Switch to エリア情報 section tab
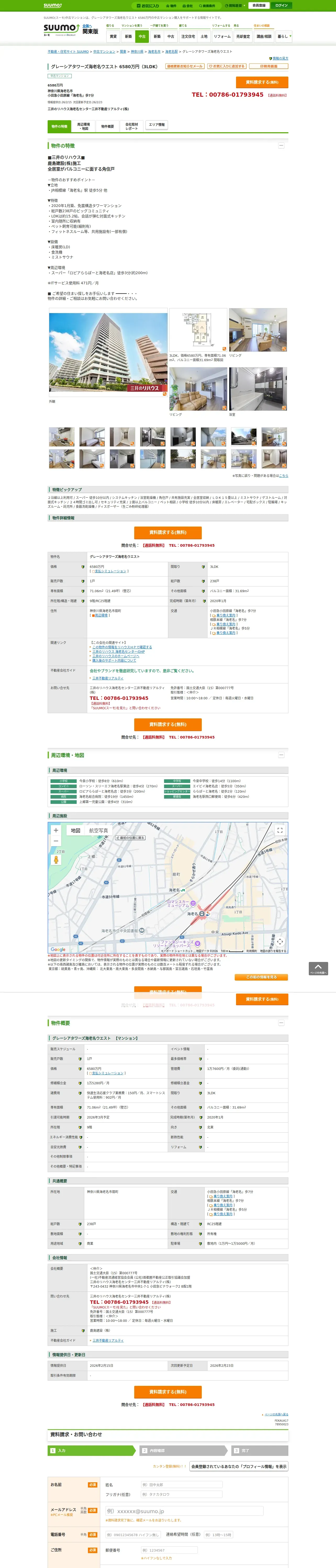Screen dimensions: 336x1568 click(x=156, y=125)
